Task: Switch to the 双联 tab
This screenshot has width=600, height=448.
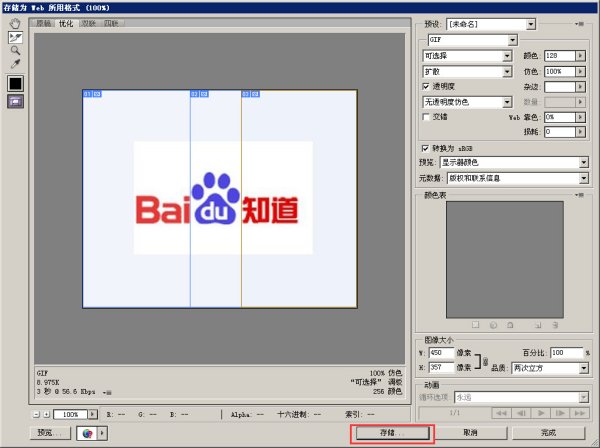Action: coord(88,23)
